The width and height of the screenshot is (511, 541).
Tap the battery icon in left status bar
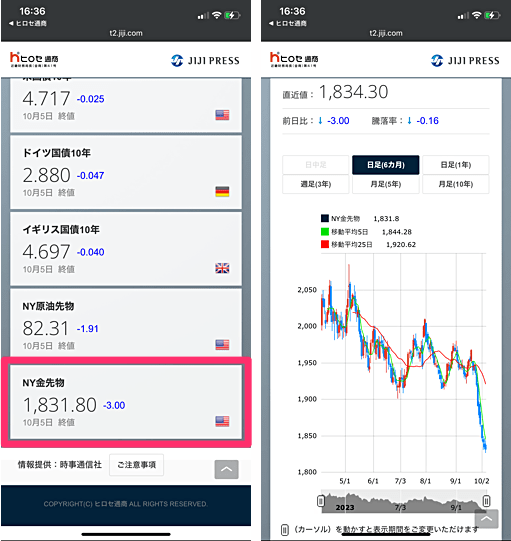tap(232, 15)
